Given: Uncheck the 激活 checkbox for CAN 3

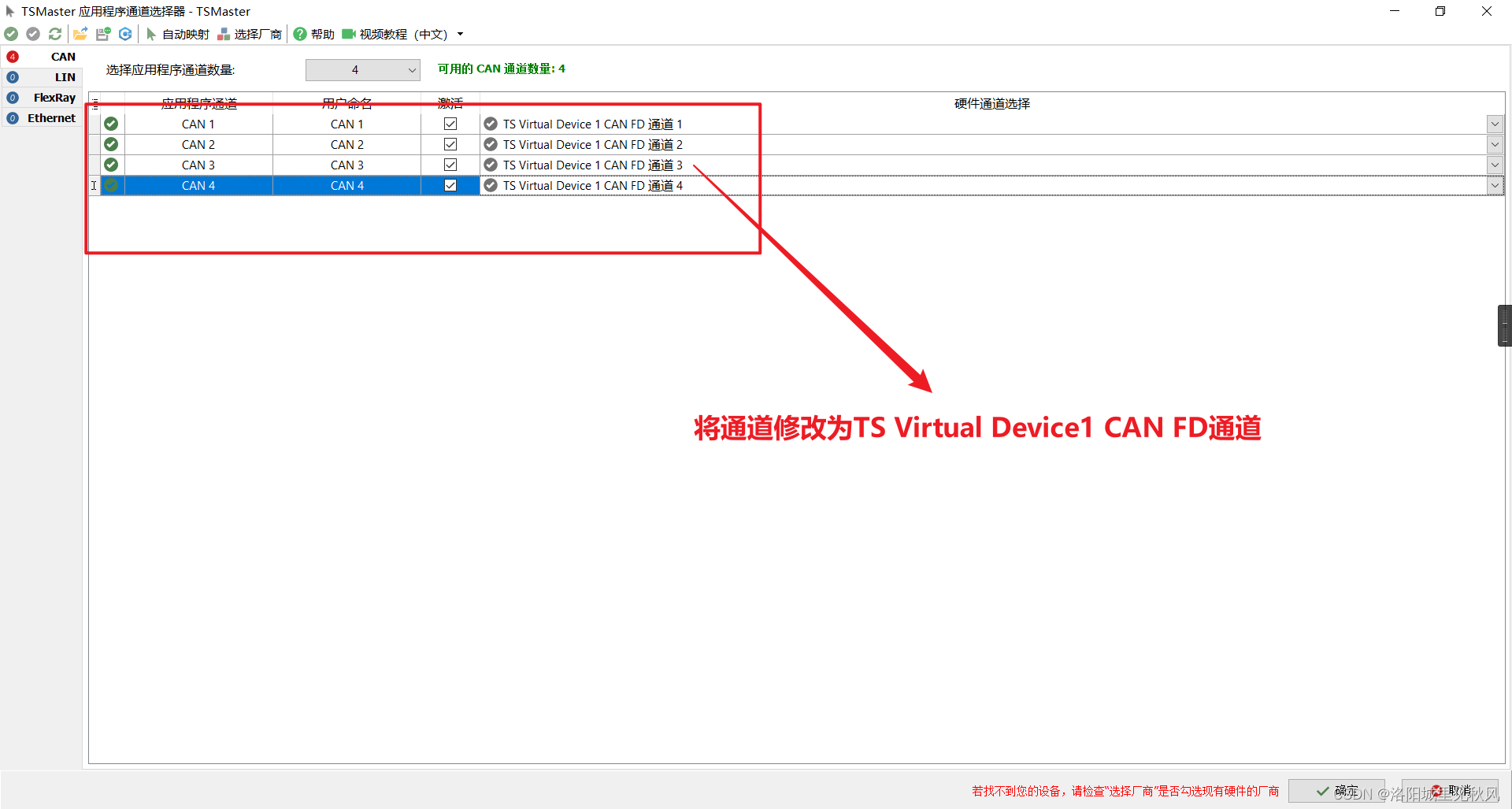Looking at the screenshot, I should tap(450, 165).
